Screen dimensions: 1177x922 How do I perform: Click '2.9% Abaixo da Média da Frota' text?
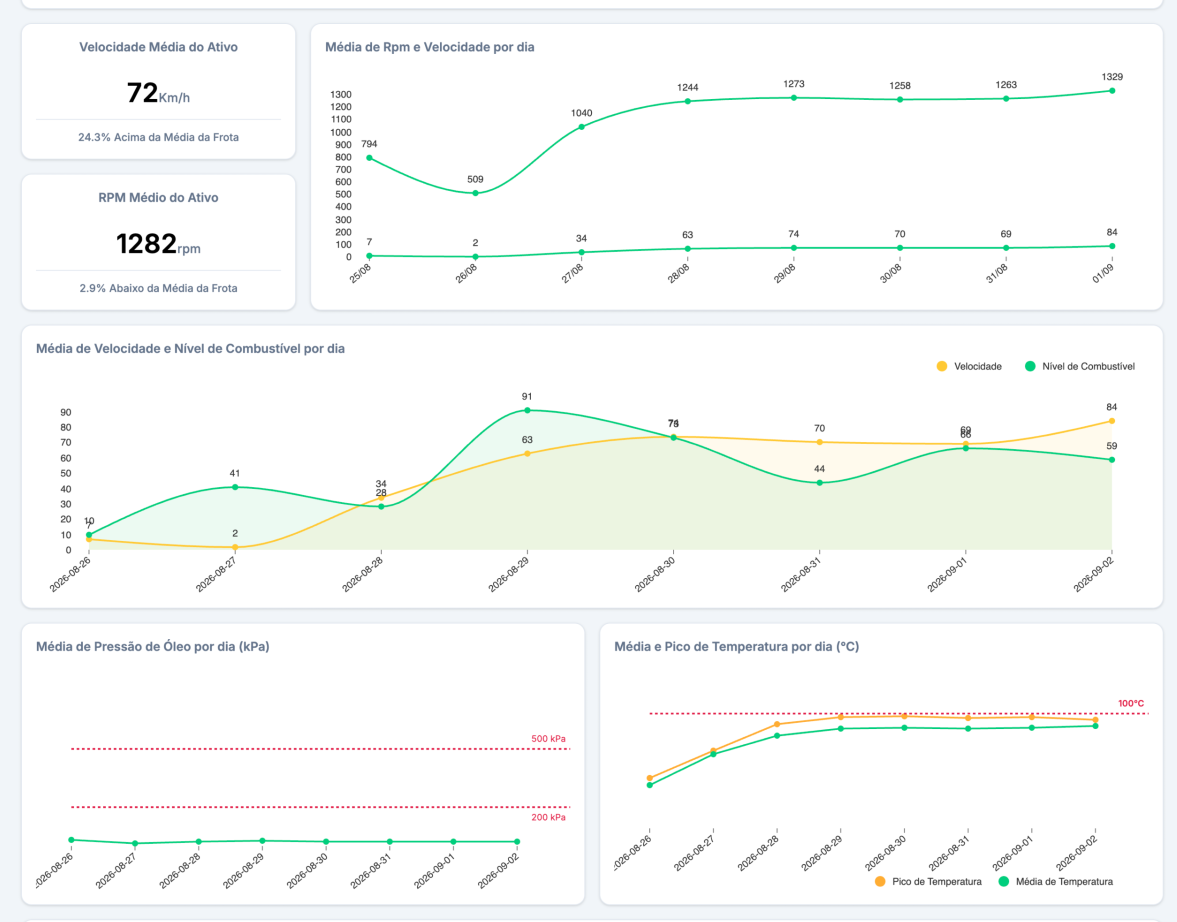point(158,288)
